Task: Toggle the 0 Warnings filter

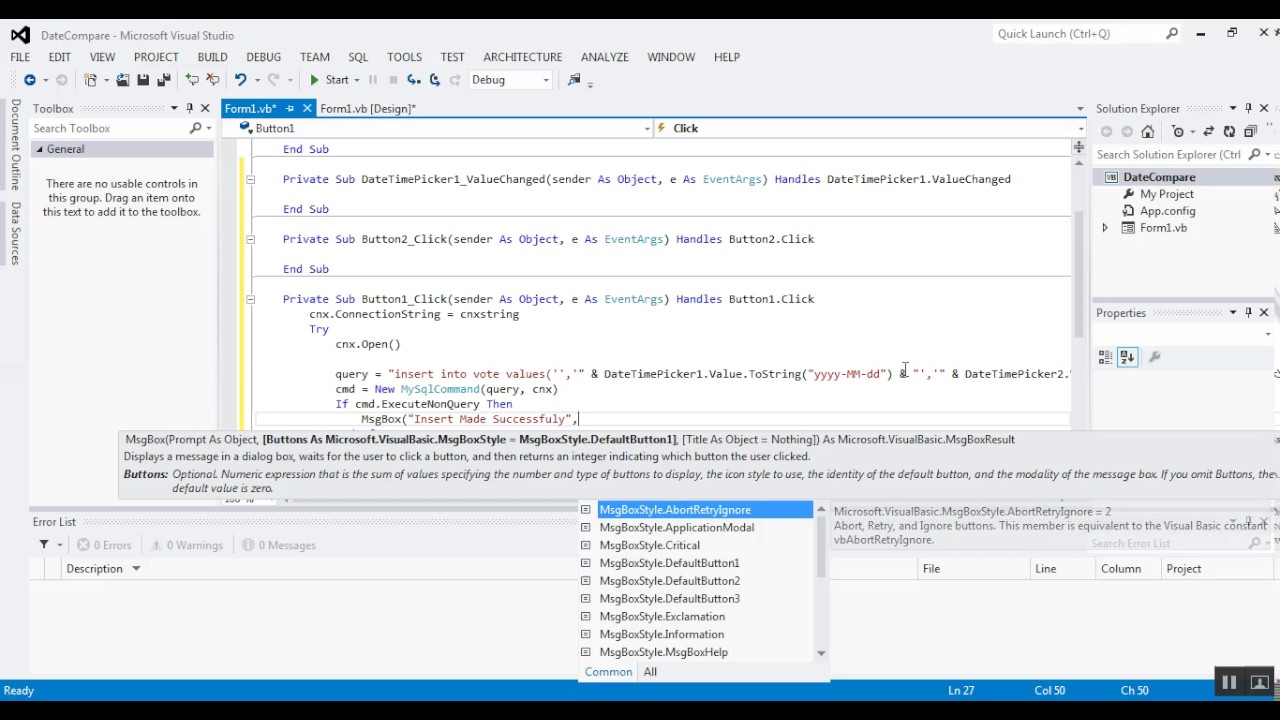Action: coord(186,545)
